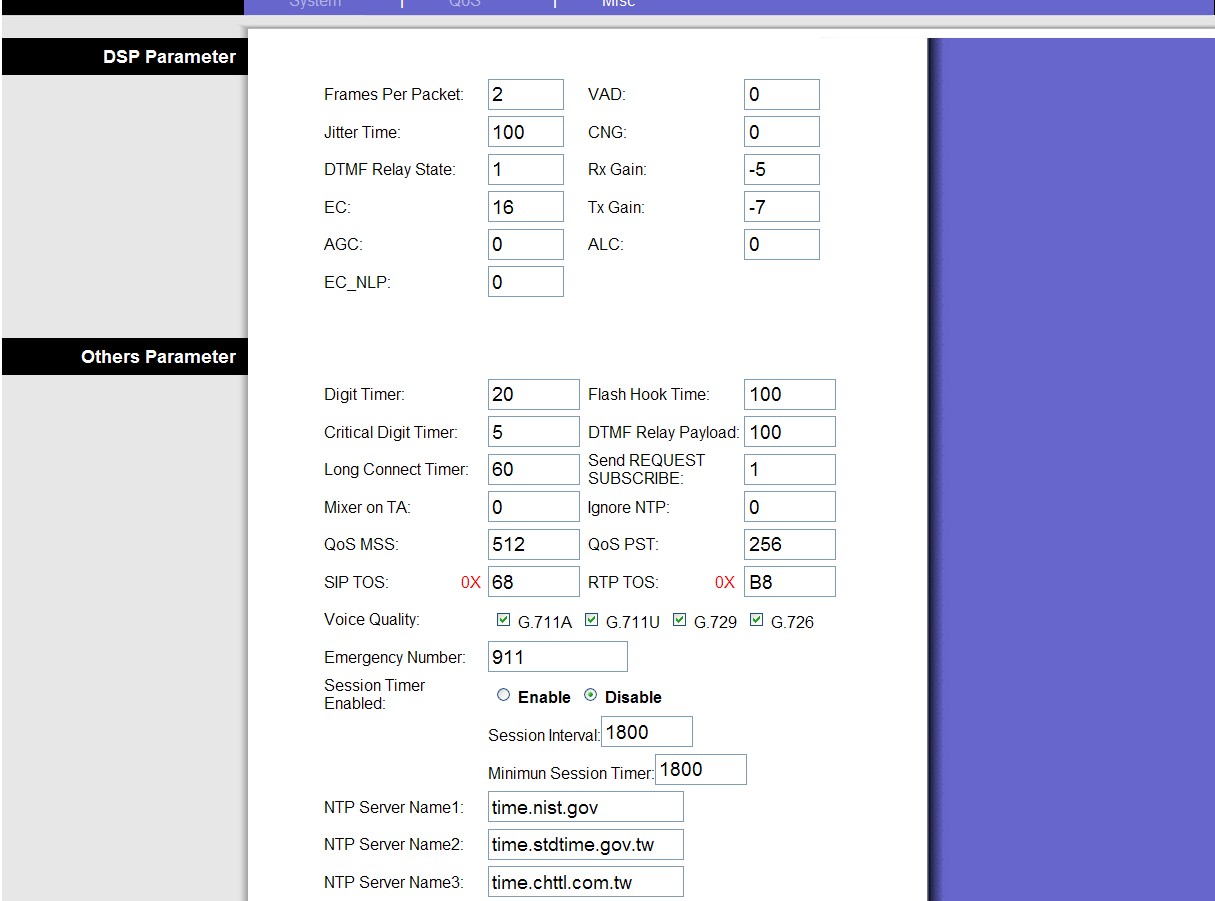Screen dimensions: 1215x901
Task: Edit the NTP Server Name3 field
Action: (x=586, y=882)
